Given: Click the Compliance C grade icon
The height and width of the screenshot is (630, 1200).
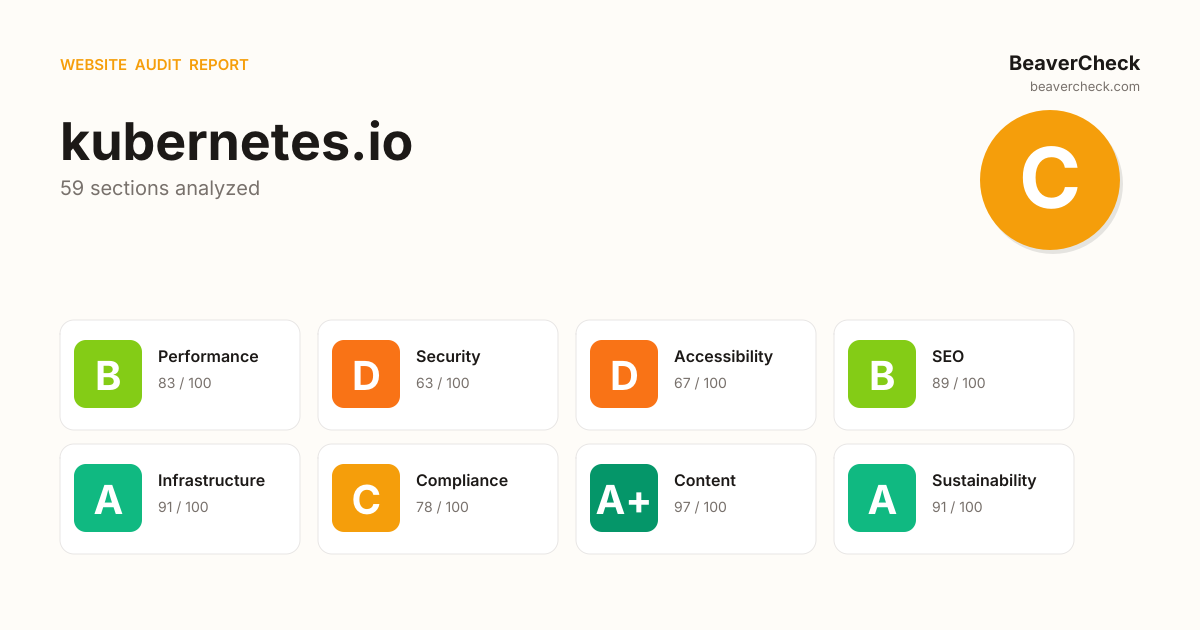Looking at the screenshot, I should point(366,498).
